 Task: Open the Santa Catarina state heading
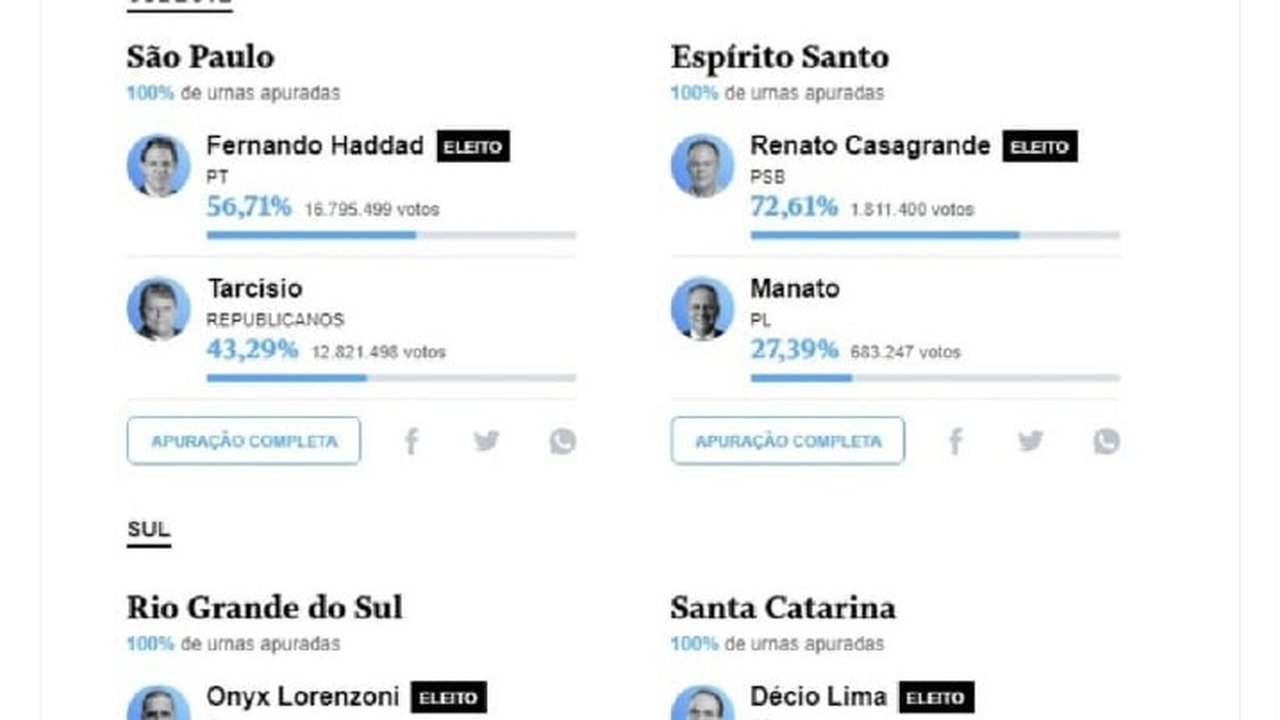pyautogui.click(x=783, y=608)
